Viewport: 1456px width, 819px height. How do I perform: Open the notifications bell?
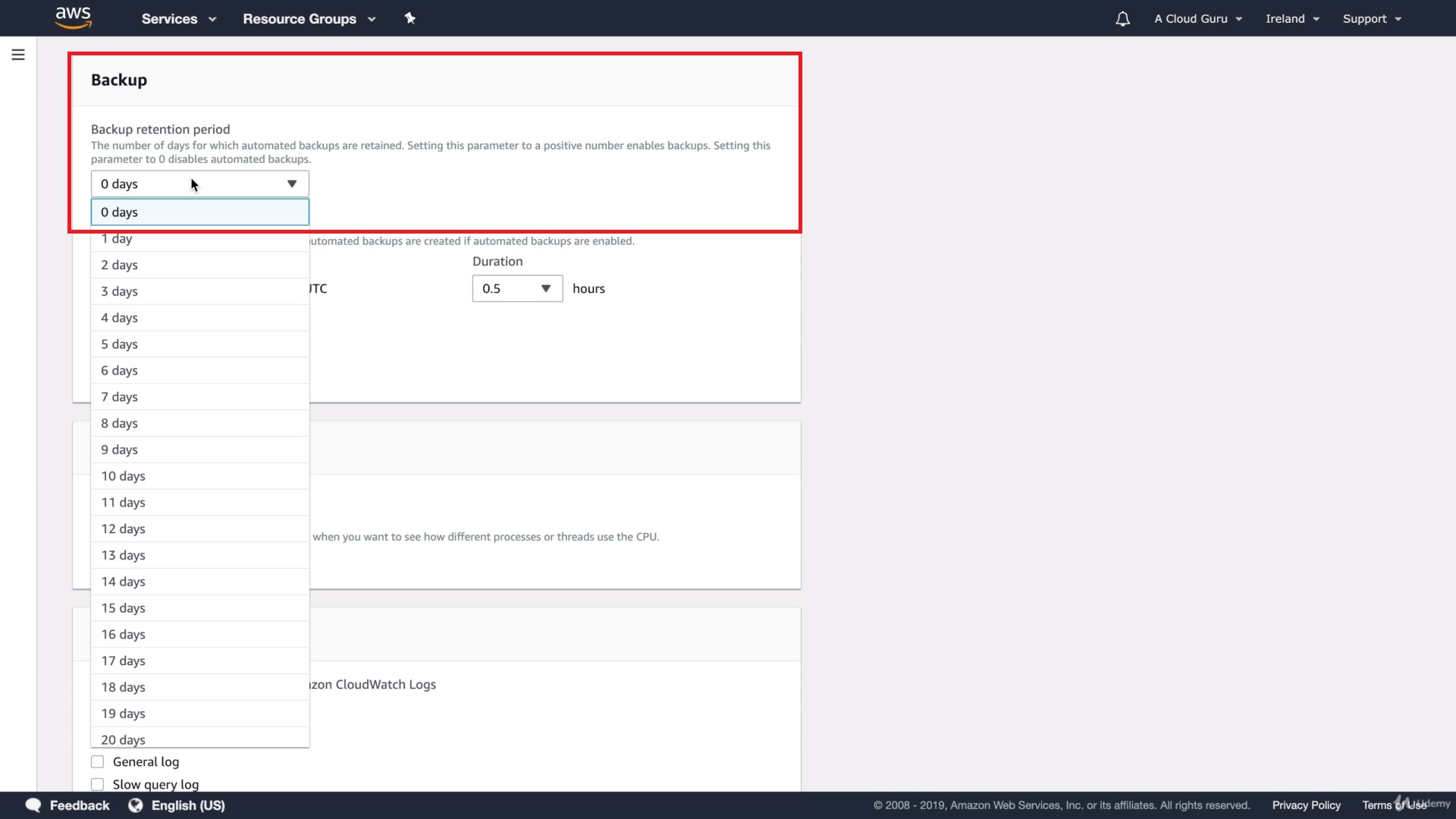[x=1122, y=19]
